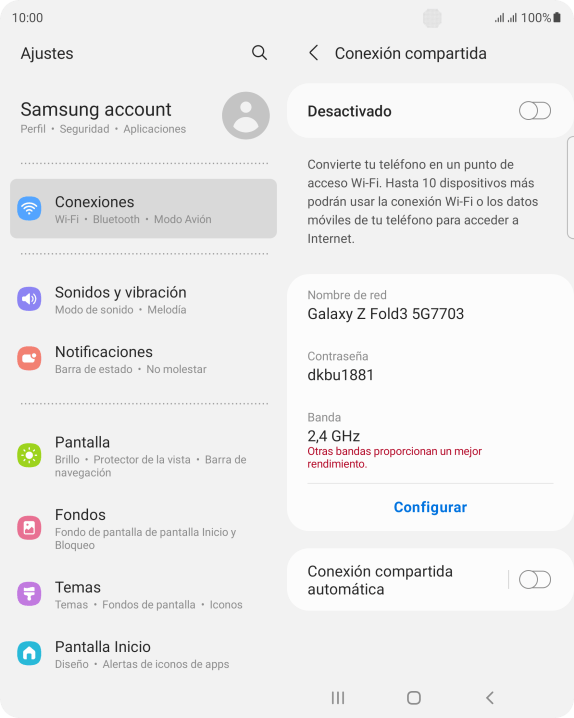
Task: Open Conexión compartida automática settings
Action: pyautogui.click(x=398, y=580)
